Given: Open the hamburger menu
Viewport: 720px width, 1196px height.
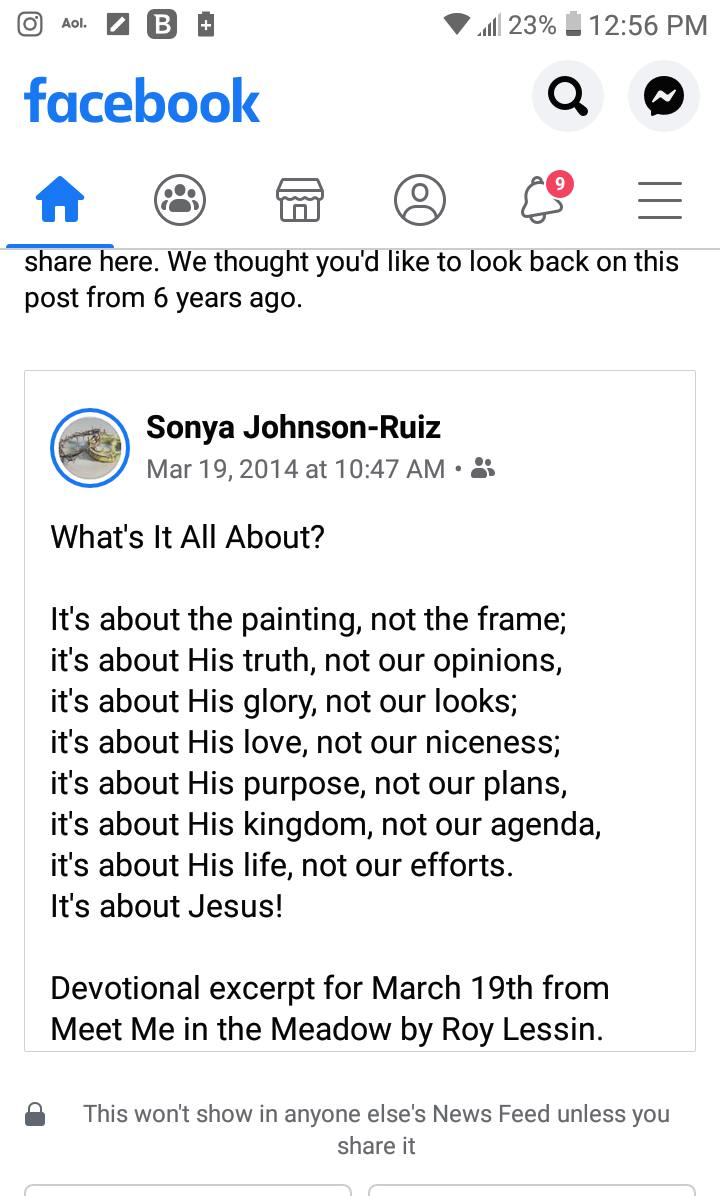Looking at the screenshot, I should [x=660, y=200].
